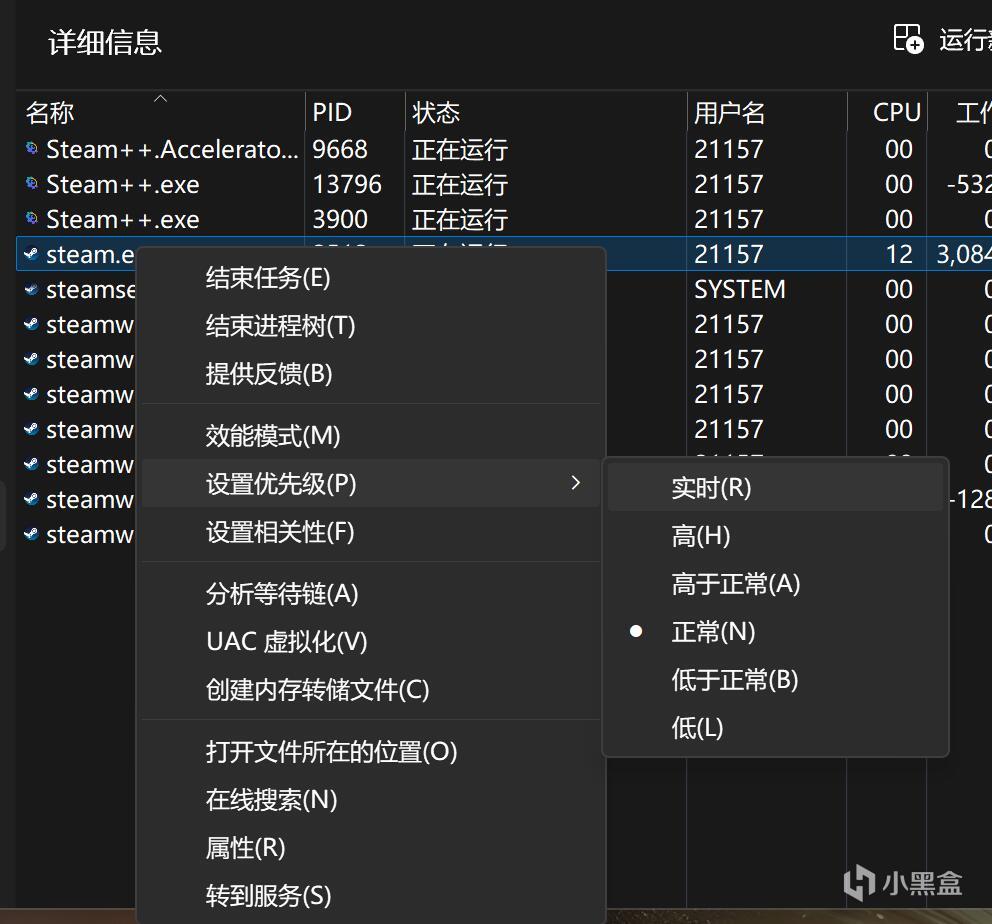Click the 详细信息 page title

(105, 42)
